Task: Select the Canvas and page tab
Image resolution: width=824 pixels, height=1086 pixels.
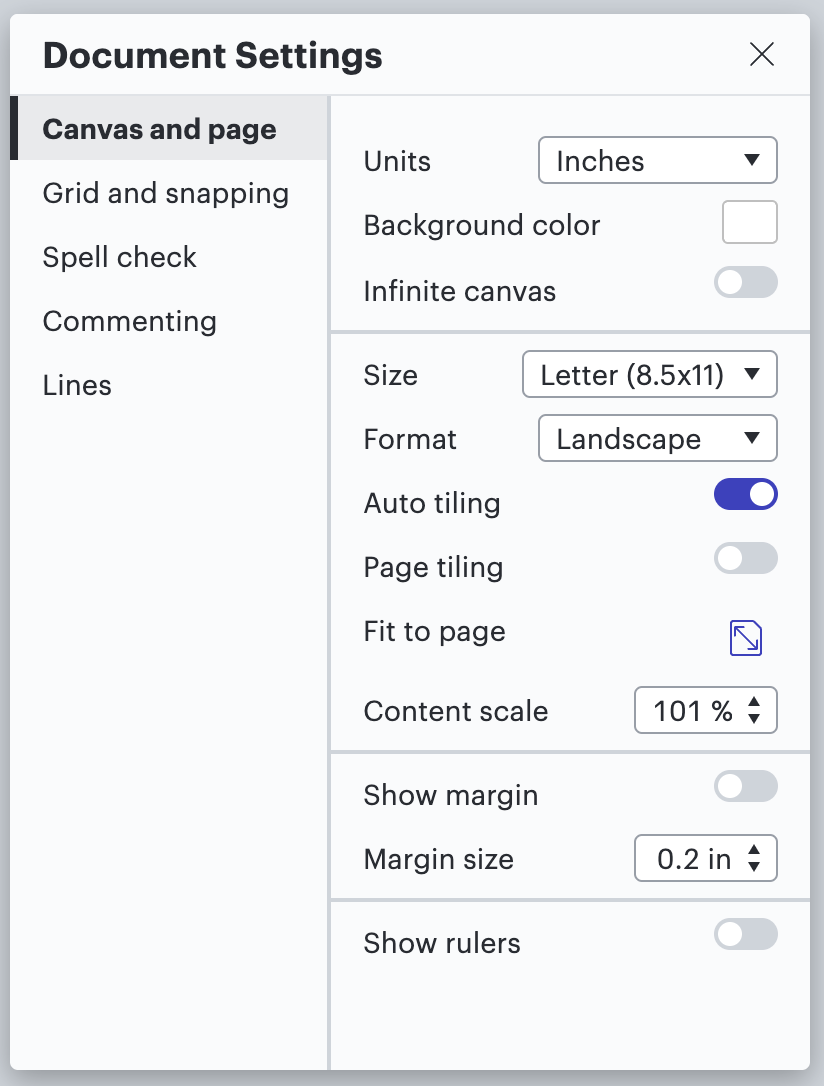Action: click(160, 129)
